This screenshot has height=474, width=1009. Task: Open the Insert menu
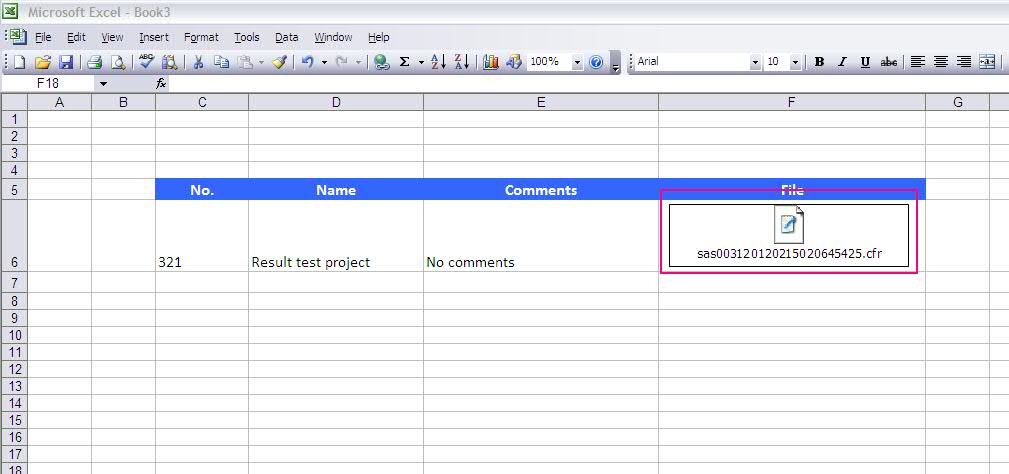point(154,37)
